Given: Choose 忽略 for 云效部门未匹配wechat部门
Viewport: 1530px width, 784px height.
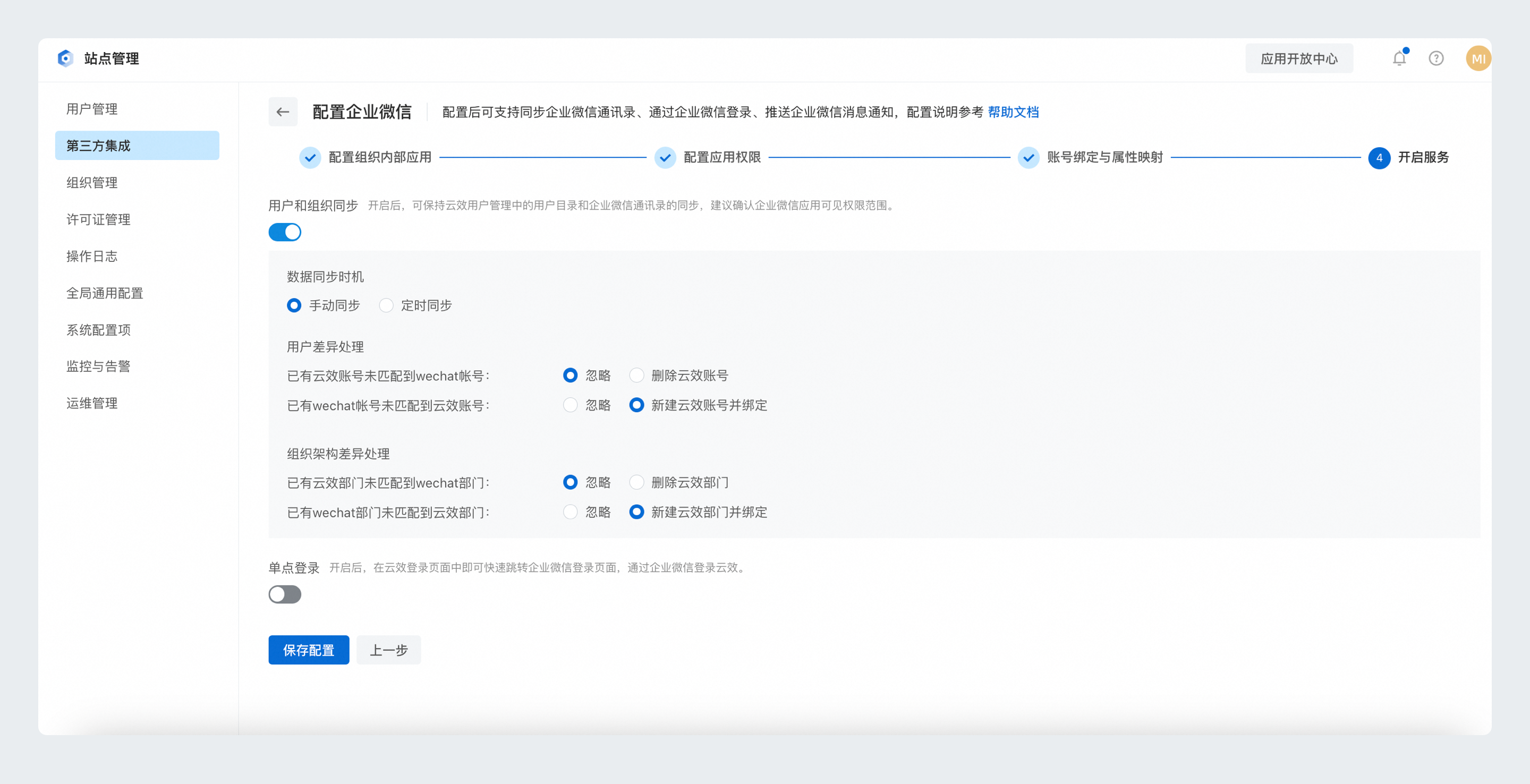Looking at the screenshot, I should 570,482.
